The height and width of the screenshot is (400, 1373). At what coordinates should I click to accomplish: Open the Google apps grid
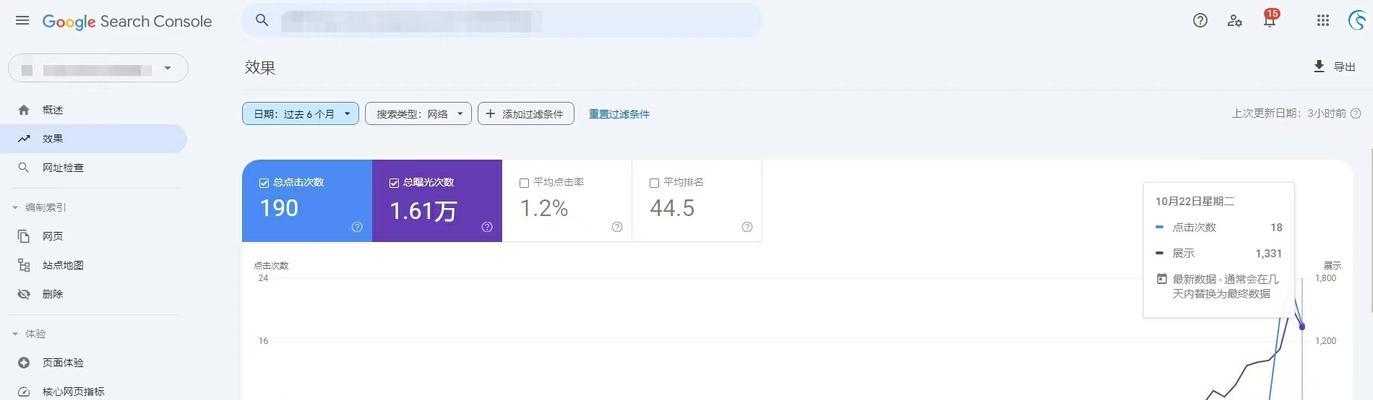[1323, 20]
